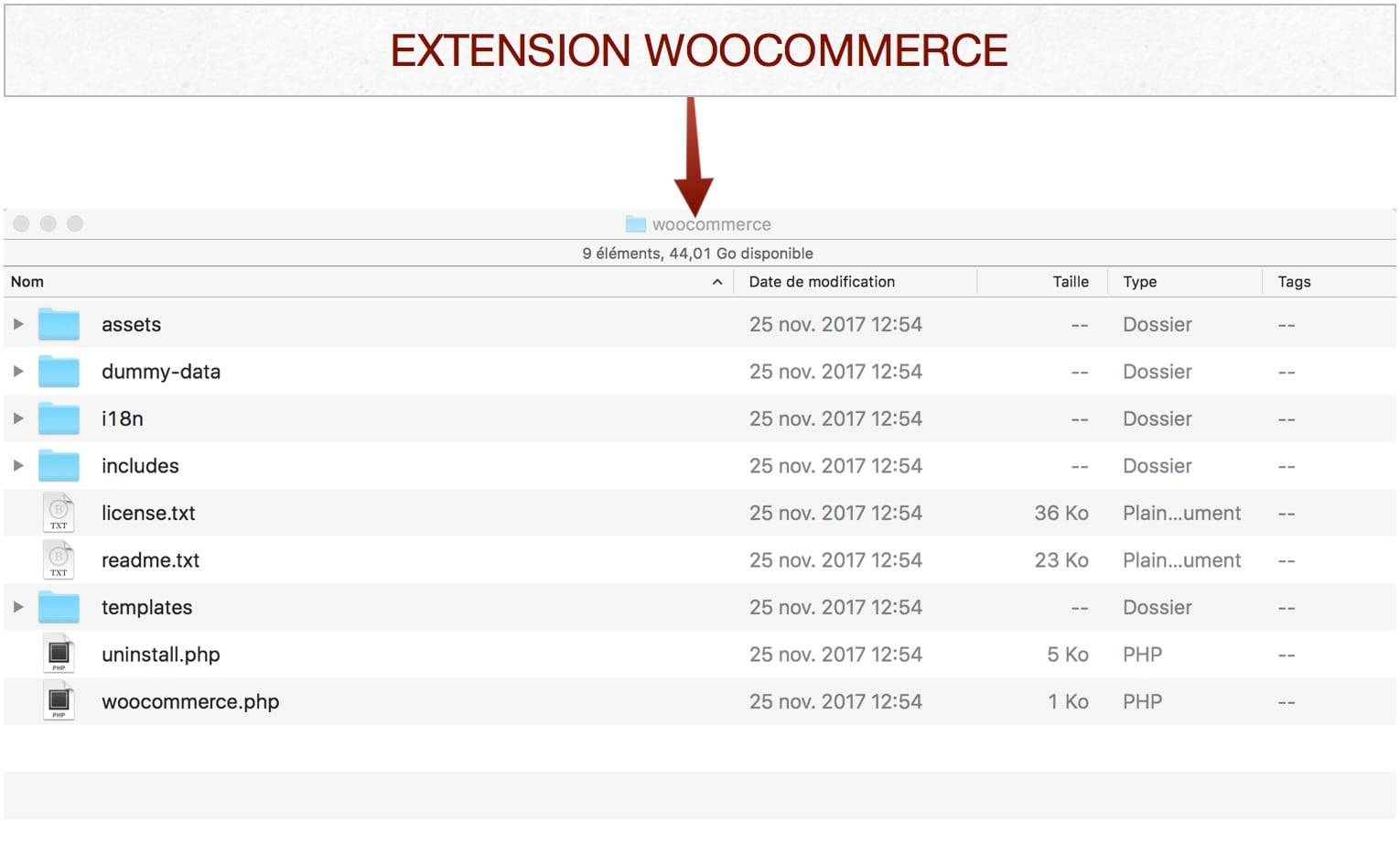Click the includes folder name
Image resolution: width=1400 pixels, height=866 pixels.
tap(140, 466)
